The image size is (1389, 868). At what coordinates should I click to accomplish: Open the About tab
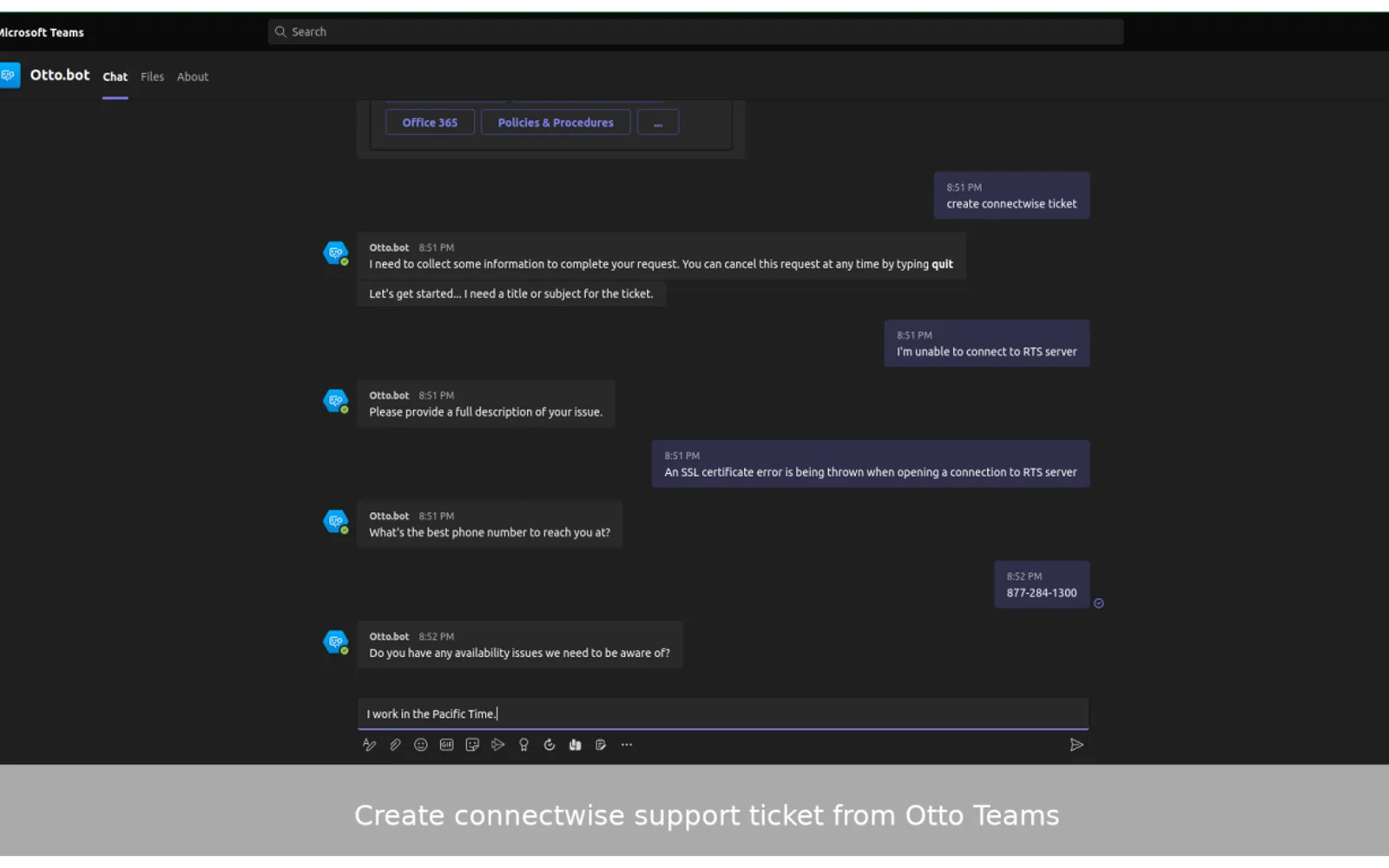(193, 76)
